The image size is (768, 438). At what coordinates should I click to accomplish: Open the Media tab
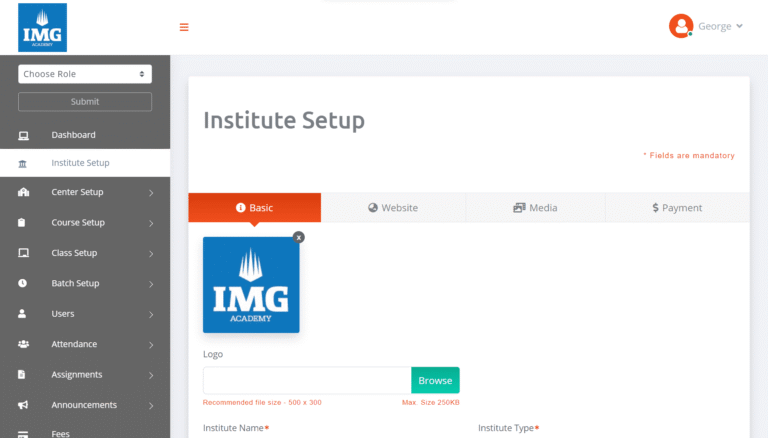pos(535,208)
